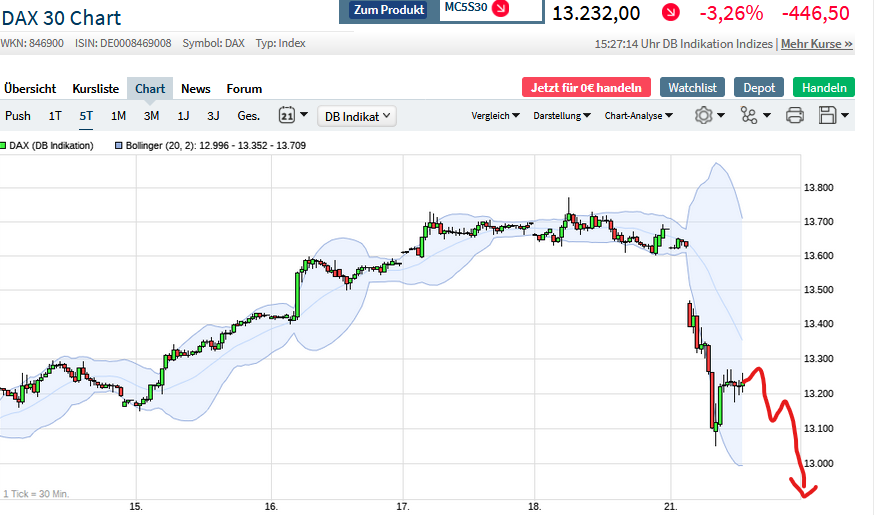874x515 pixels.
Task: Click the -446,50 change value
Action: click(x=815, y=13)
